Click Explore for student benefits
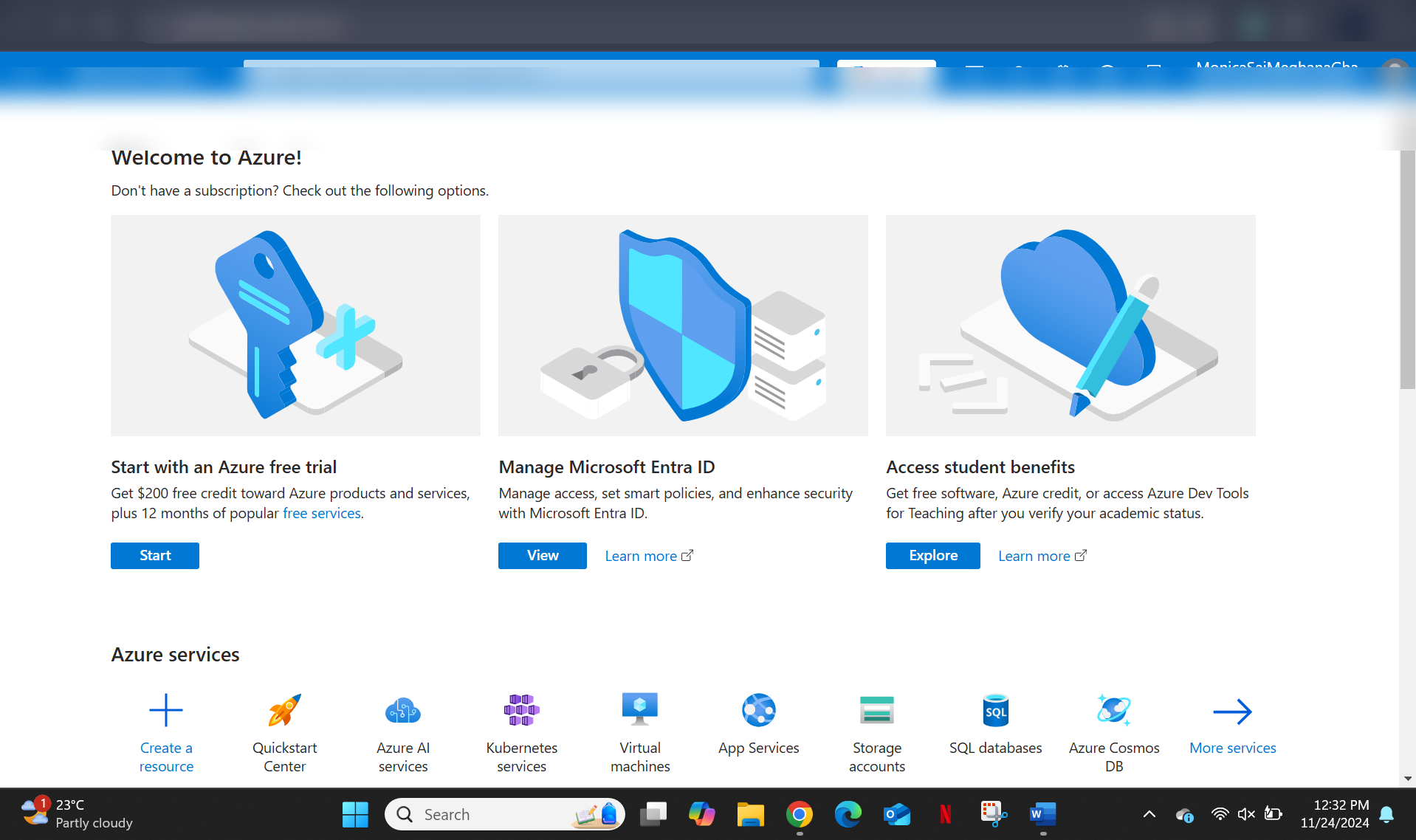 933,556
